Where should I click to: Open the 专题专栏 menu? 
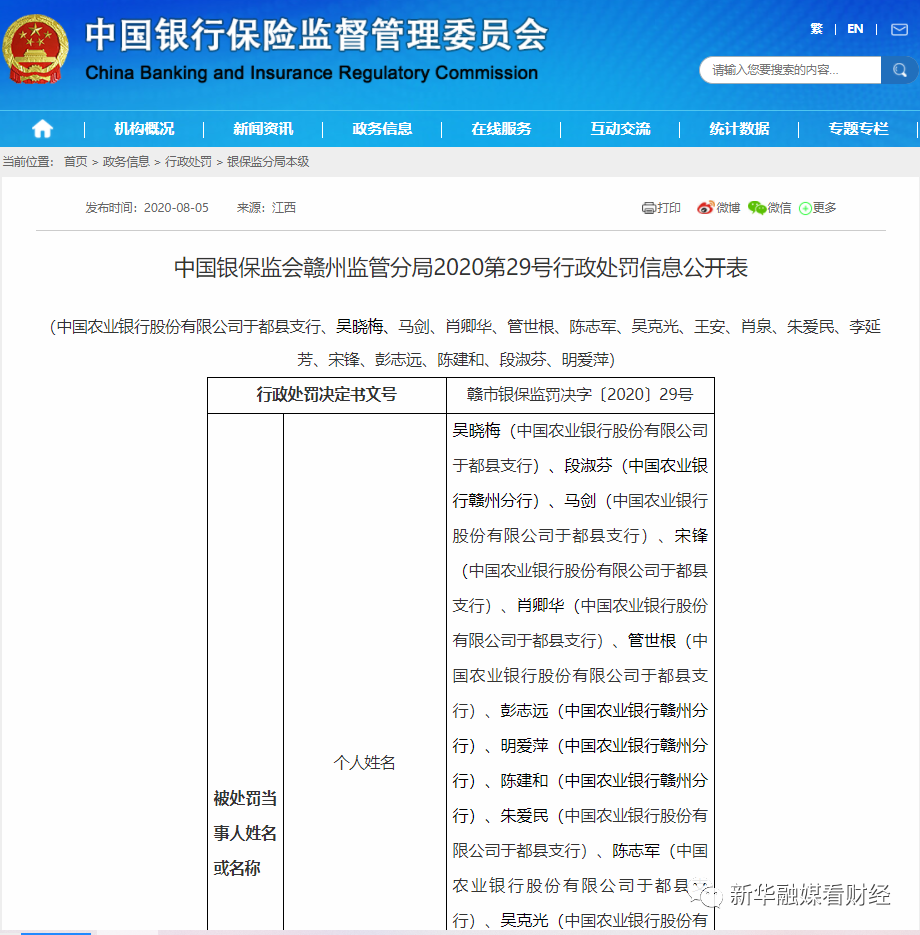[858, 129]
